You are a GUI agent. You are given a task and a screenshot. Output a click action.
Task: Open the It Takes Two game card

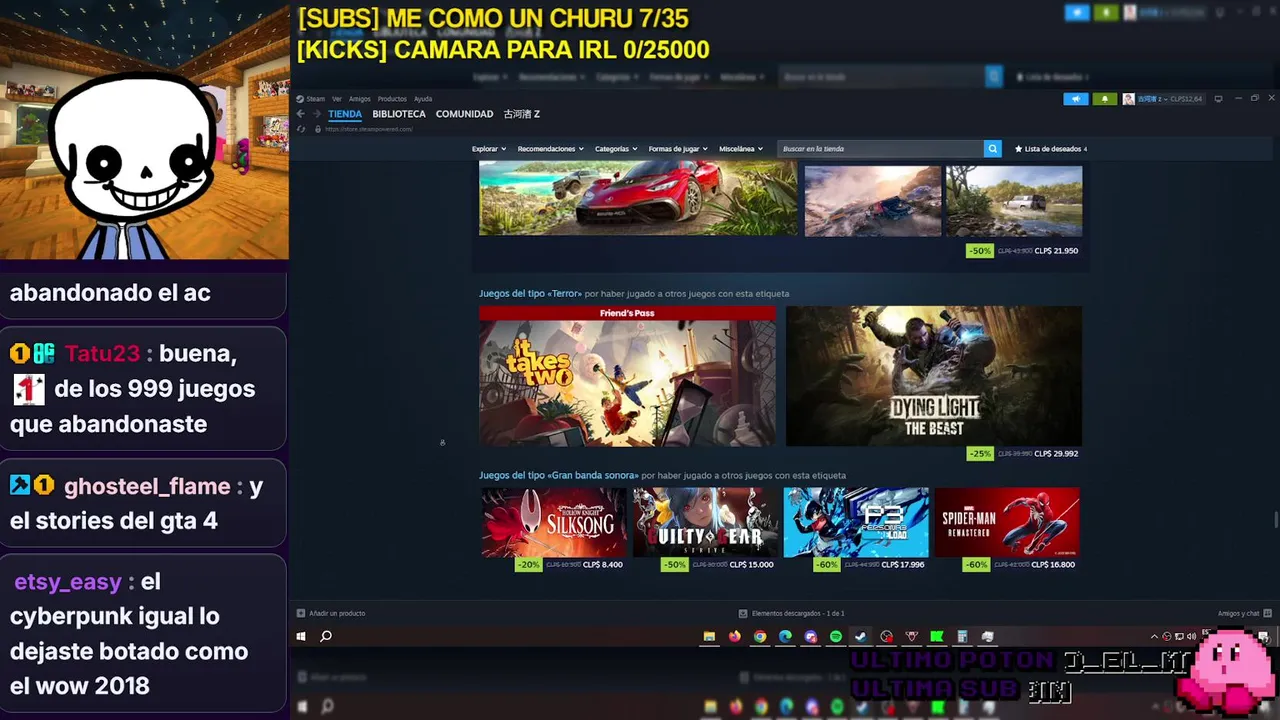(x=627, y=376)
